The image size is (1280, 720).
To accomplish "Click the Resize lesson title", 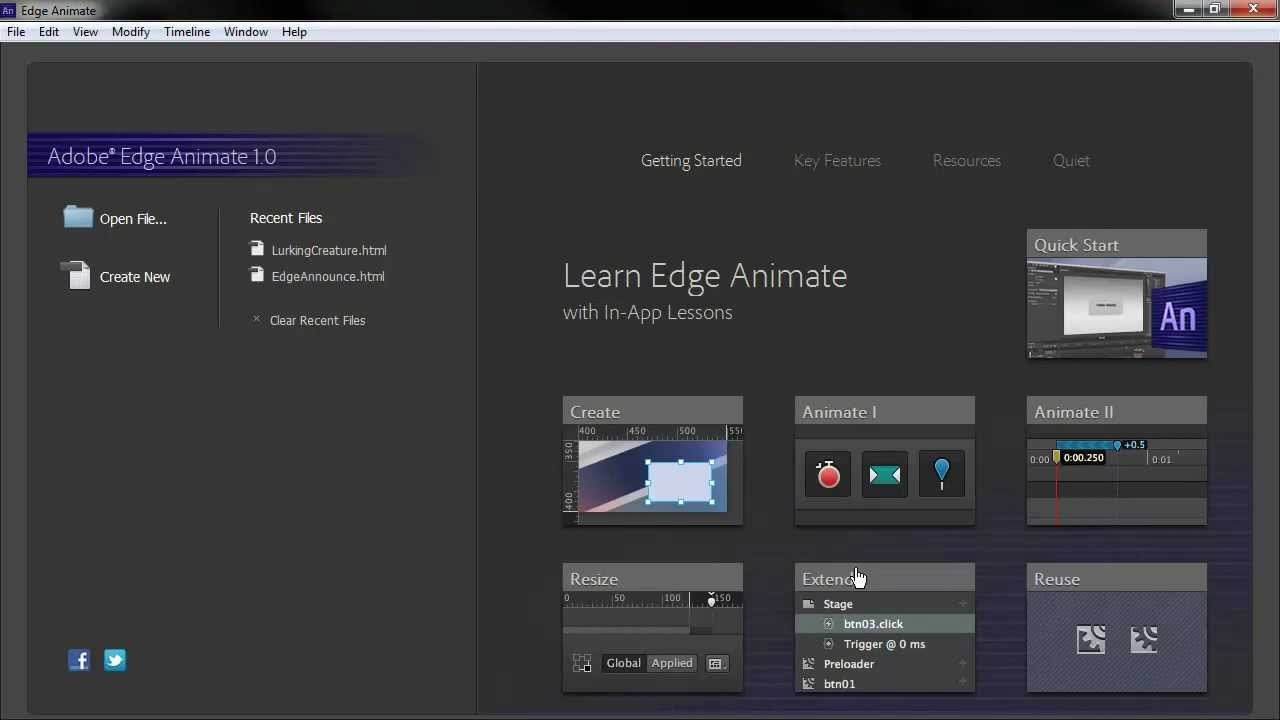I will pyautogui.click(x=594, y=579).
